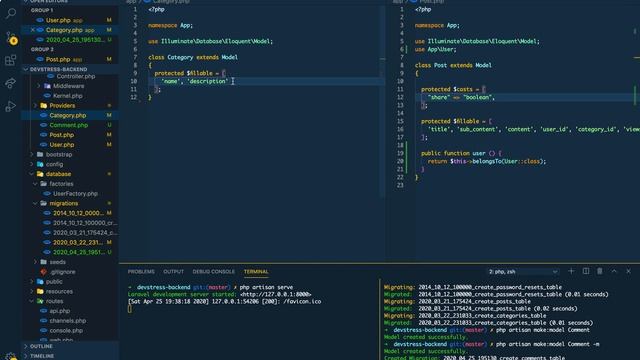Open the Source Control view
The image size is (640, 360).
point(11,38)
